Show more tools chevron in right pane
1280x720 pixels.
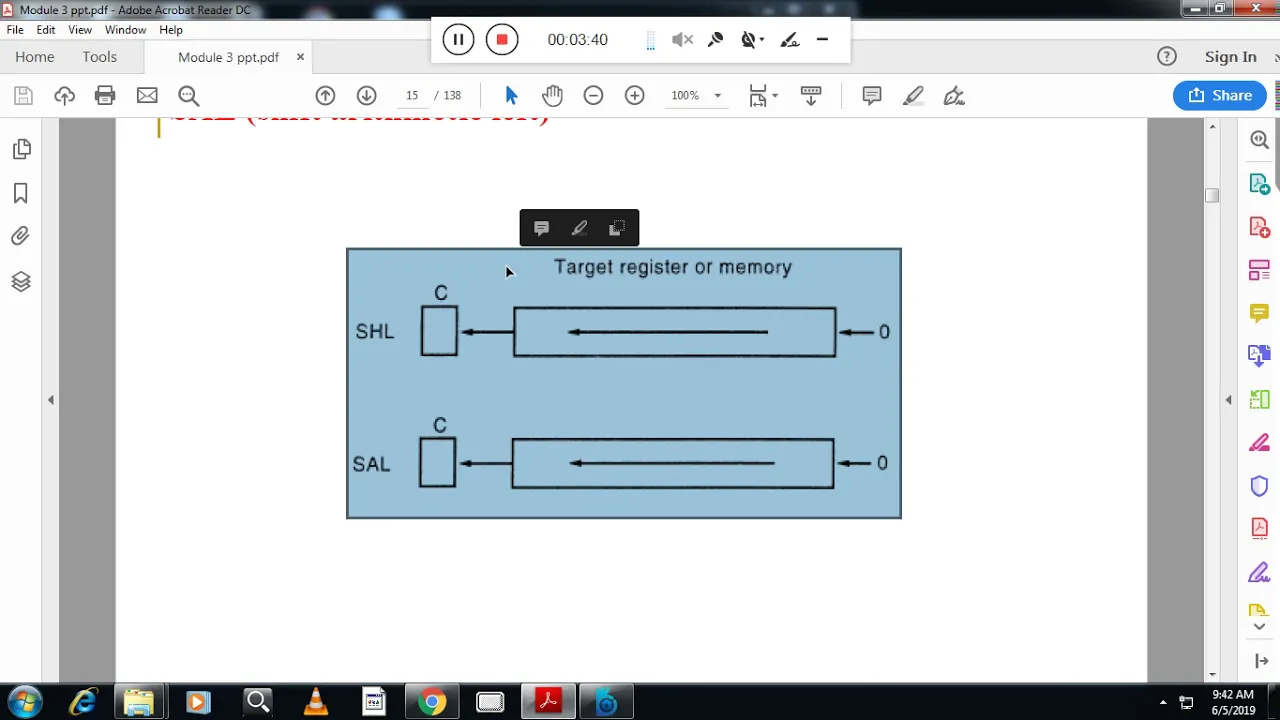point(1259,627)
